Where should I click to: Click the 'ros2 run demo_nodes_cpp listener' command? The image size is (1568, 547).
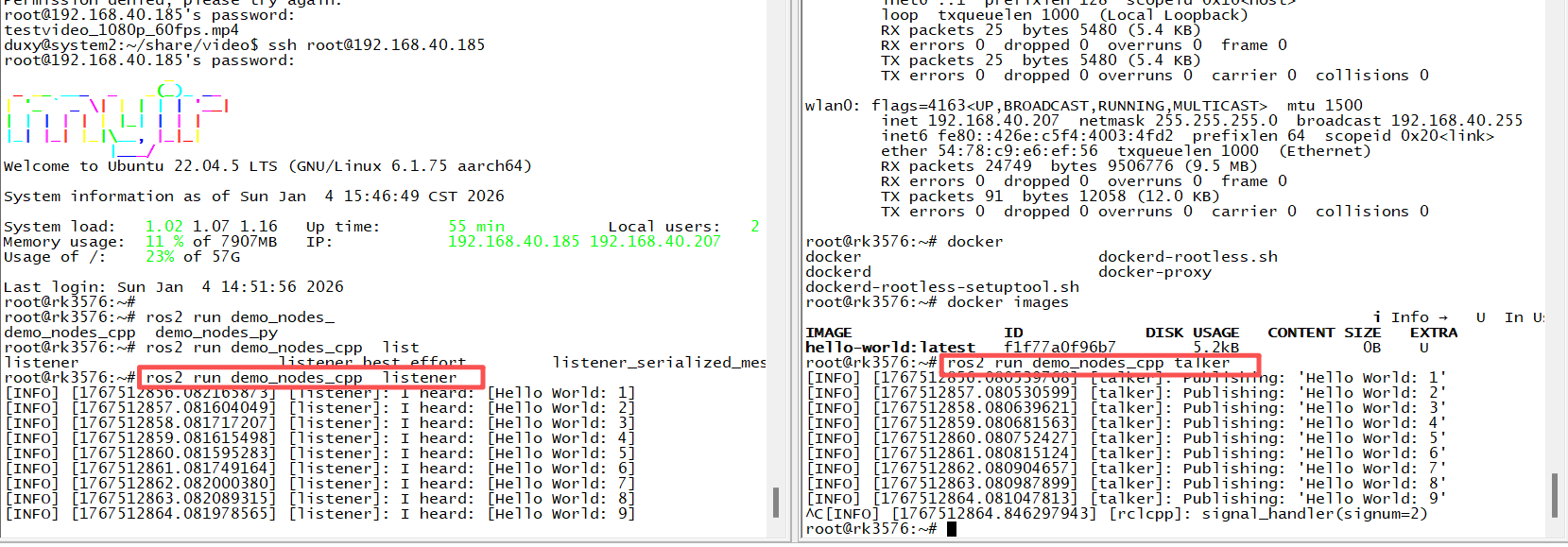(302, 378)
